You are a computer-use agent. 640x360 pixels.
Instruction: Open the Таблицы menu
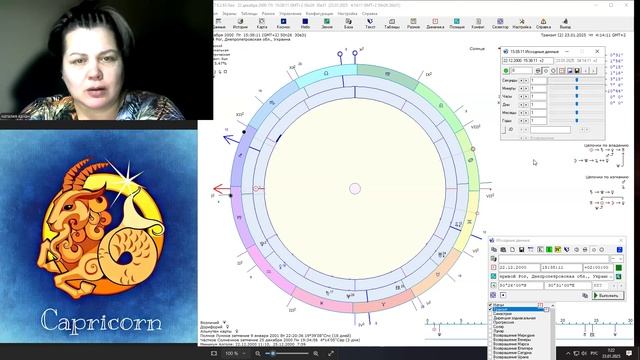pyautogui.click(x=249, y=13)
